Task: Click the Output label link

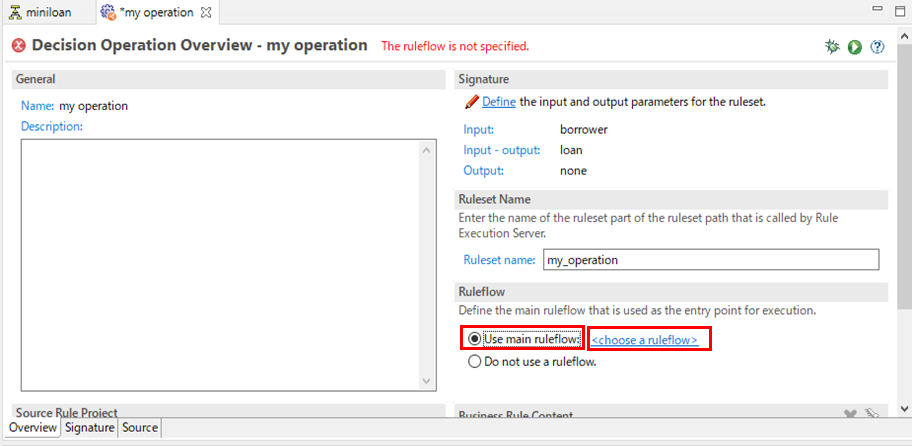Action: 483,171
